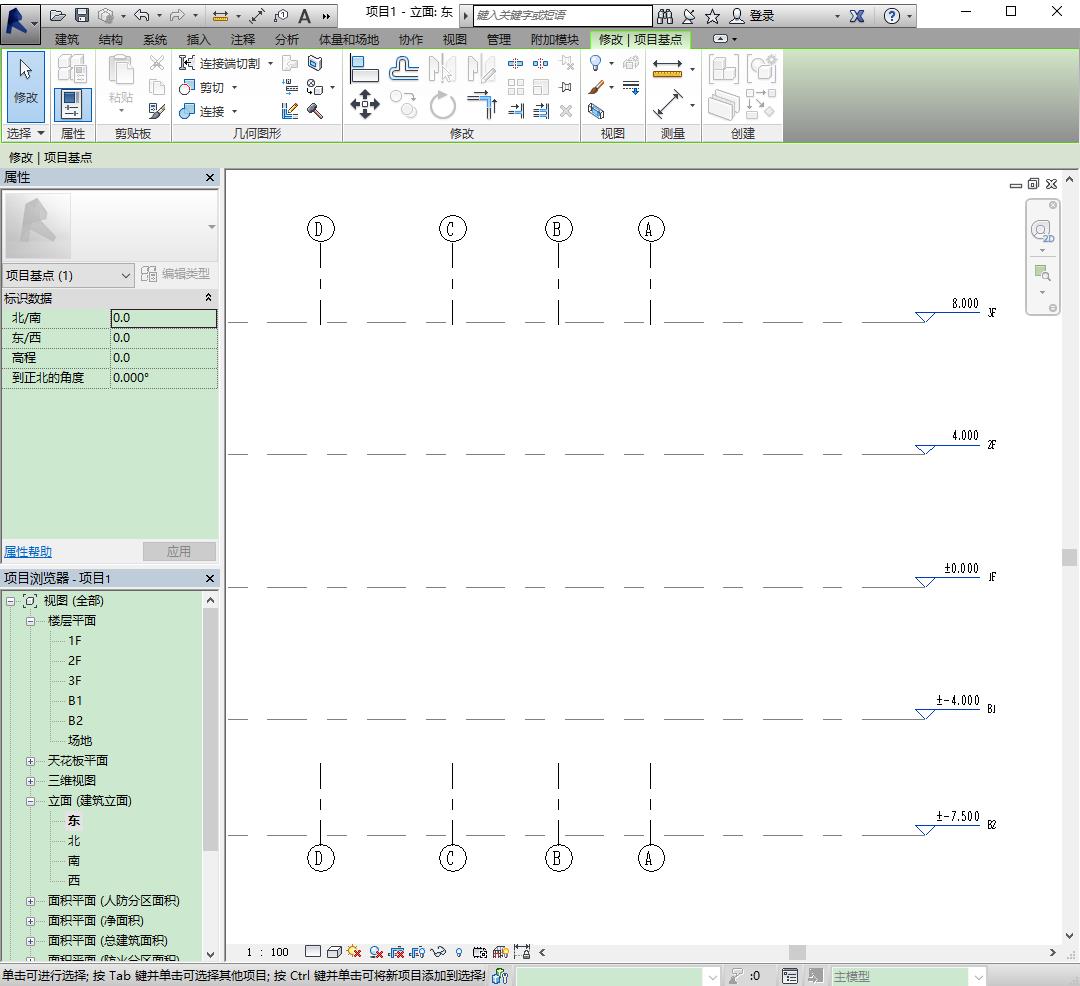
Task: Click the Demolish hammer tool
Action: [x=315, y=110]
